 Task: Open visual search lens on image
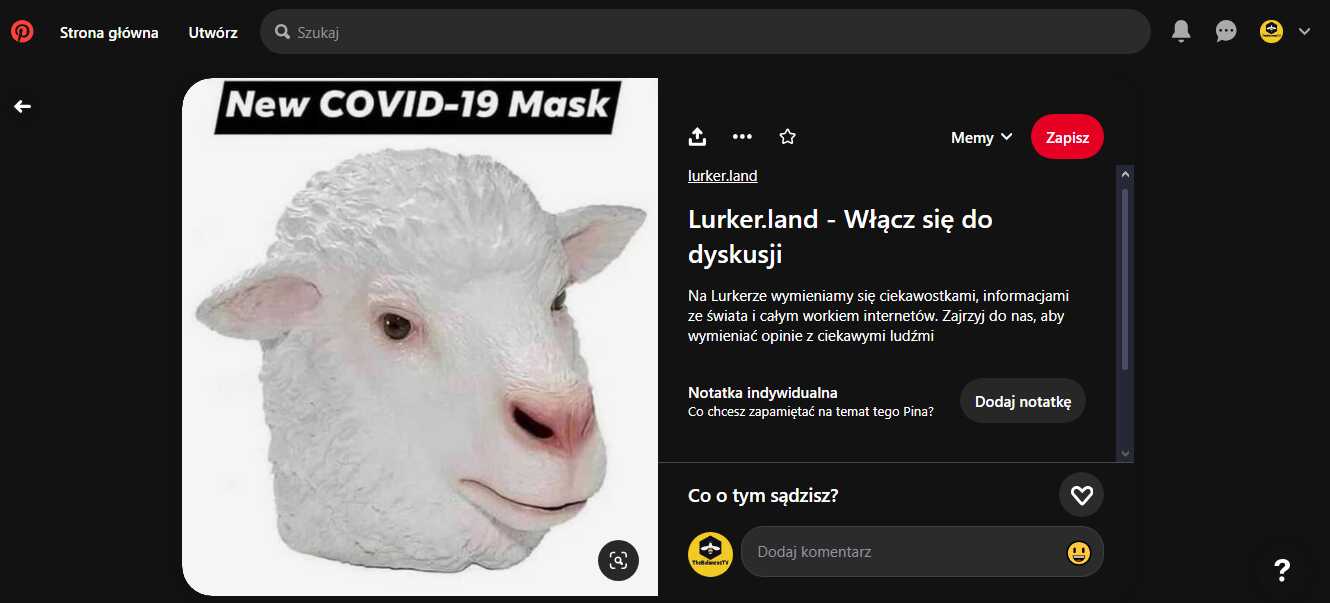pyautogui.click(x=618, y=560)
